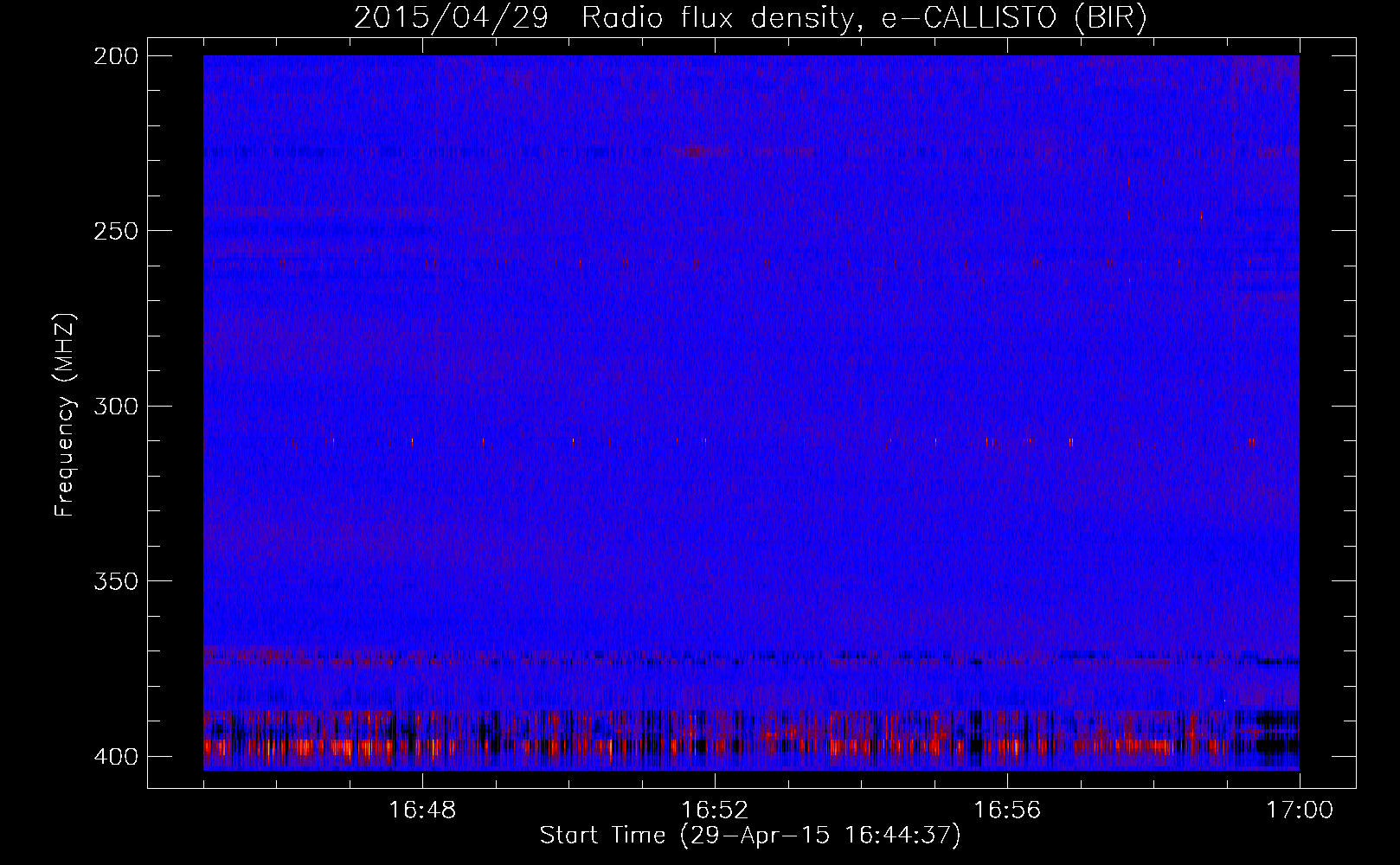Click the "Start Time (29-Apr-15 16:44:37)" axis label
Image resolution: width=1400 pixels, height=865 pixels.
750,836
